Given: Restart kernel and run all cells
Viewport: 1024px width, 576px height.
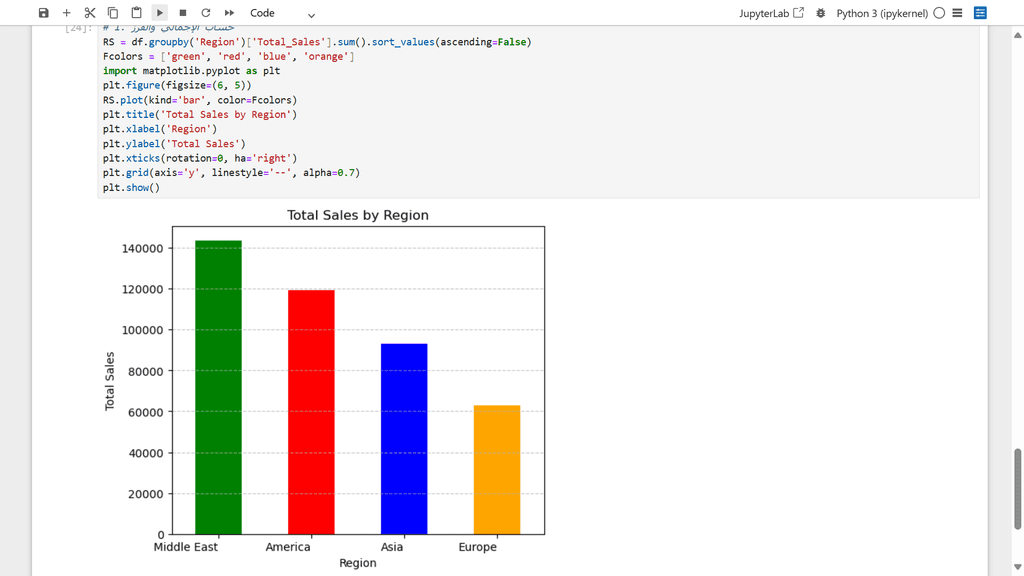Looking at the screenshot, I should click(x=229, y=13).
